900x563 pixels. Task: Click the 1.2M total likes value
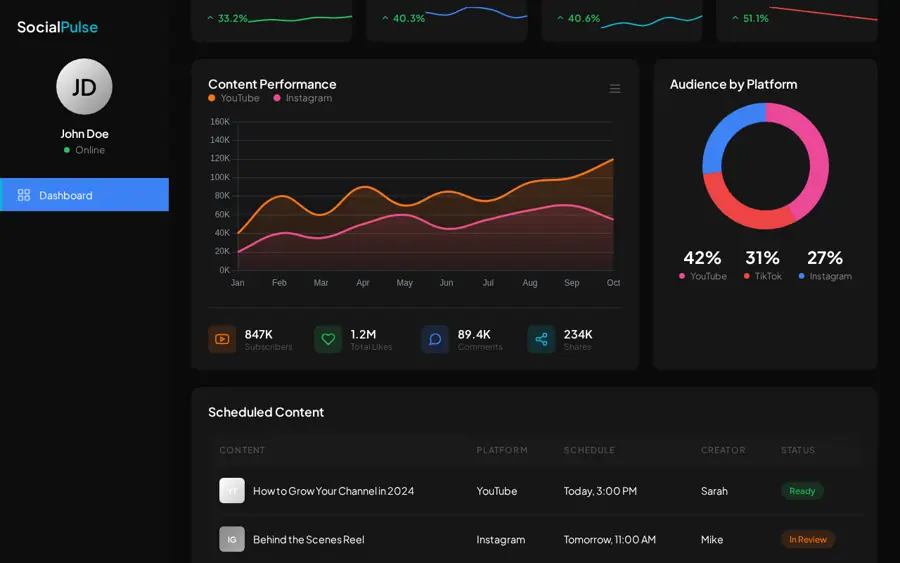pyautogui.click(x=363, y=334)
